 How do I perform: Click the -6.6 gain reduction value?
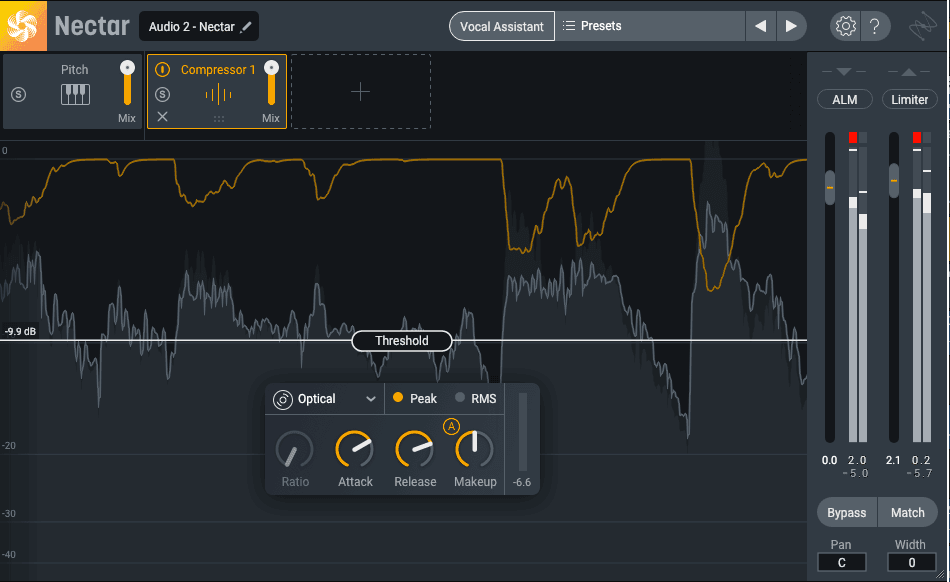pyautogui.click(x=522, y=482)
